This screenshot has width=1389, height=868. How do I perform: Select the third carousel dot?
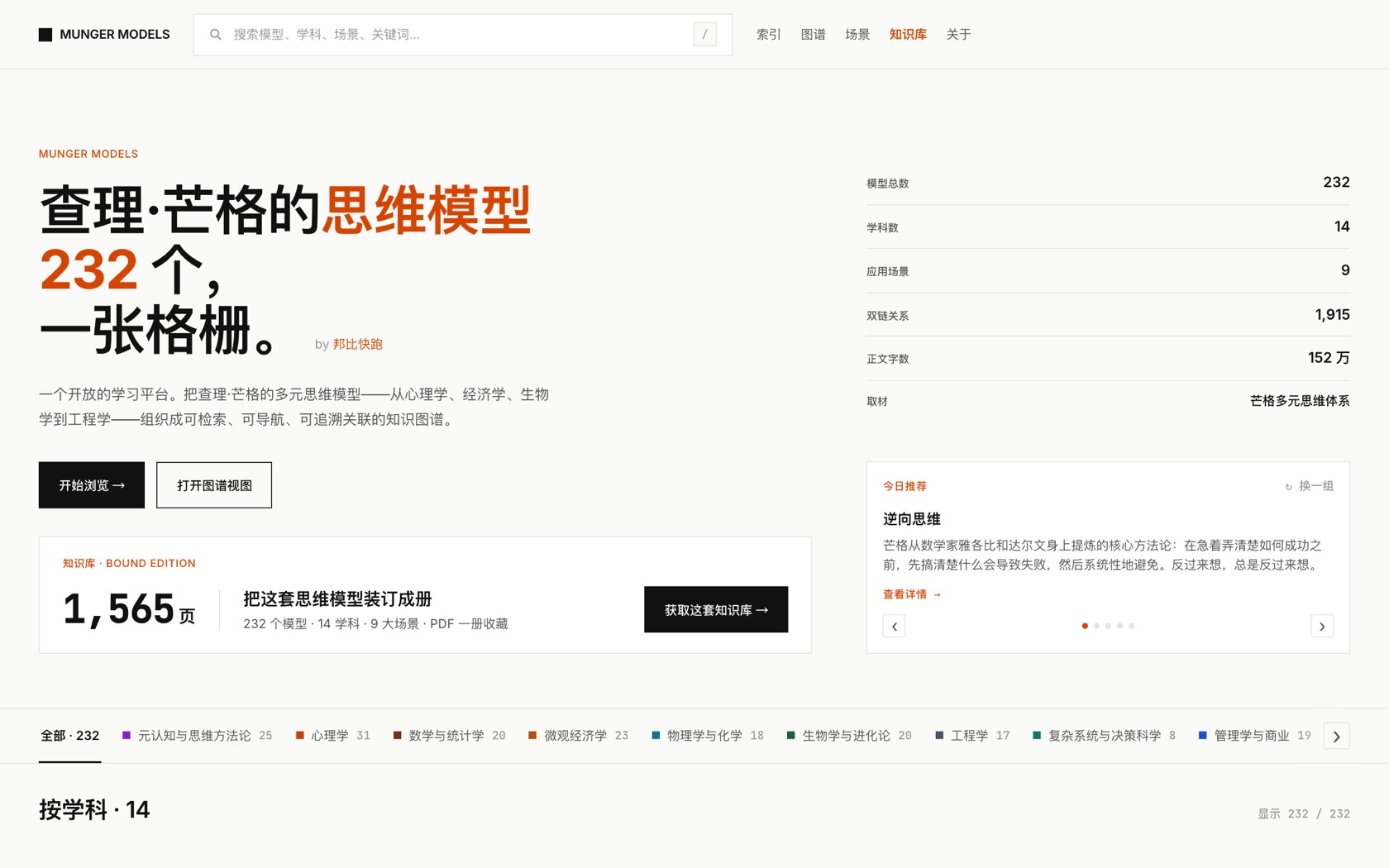(x=1108, y=626)
